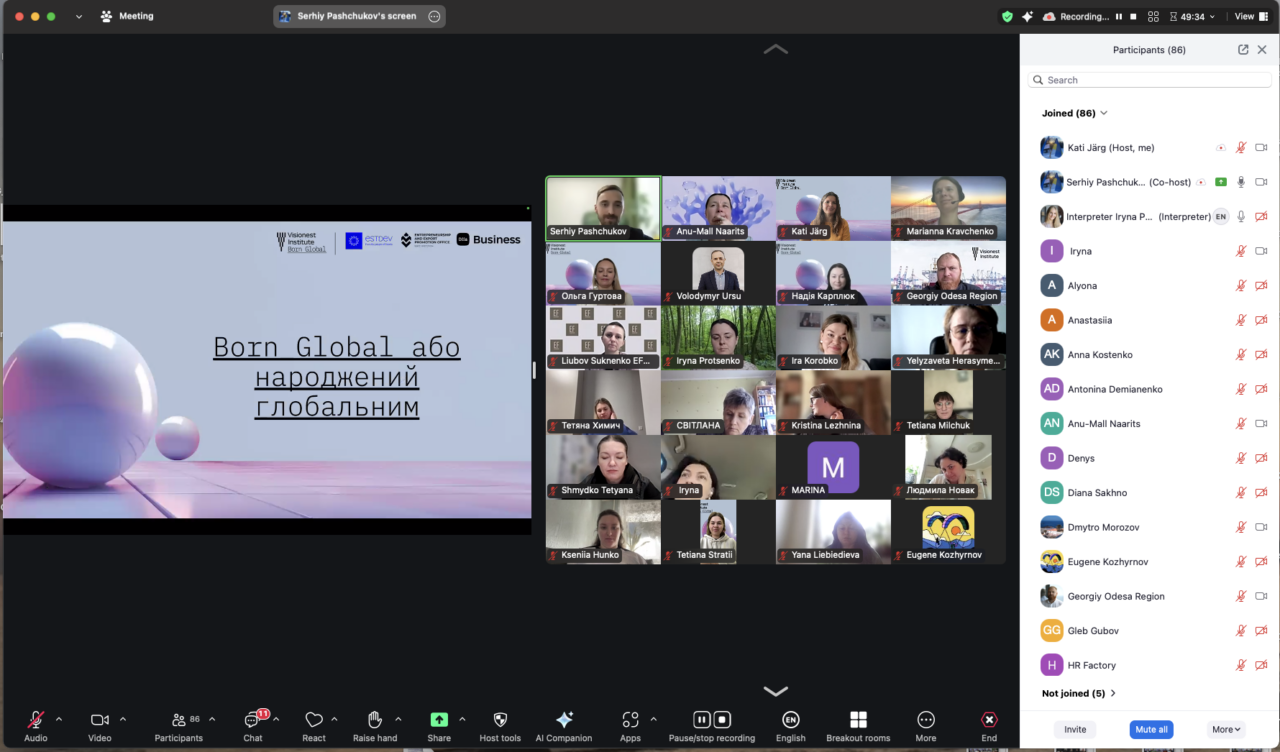Select Serhiy Pashchukov's video tile
The width and height of the screenshot is (1280, 752).
click(603, 208)
